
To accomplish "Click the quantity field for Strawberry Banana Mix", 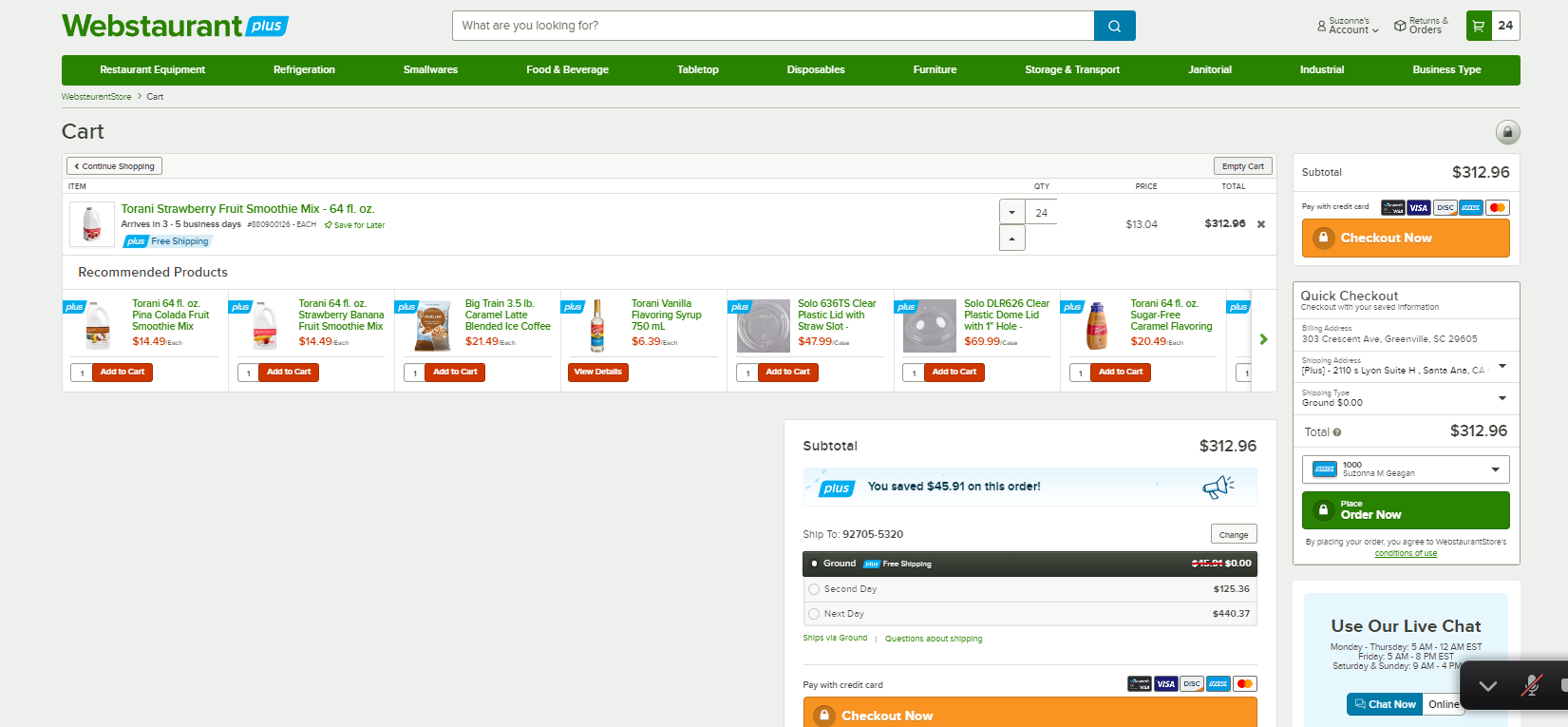I will (249, 373).
